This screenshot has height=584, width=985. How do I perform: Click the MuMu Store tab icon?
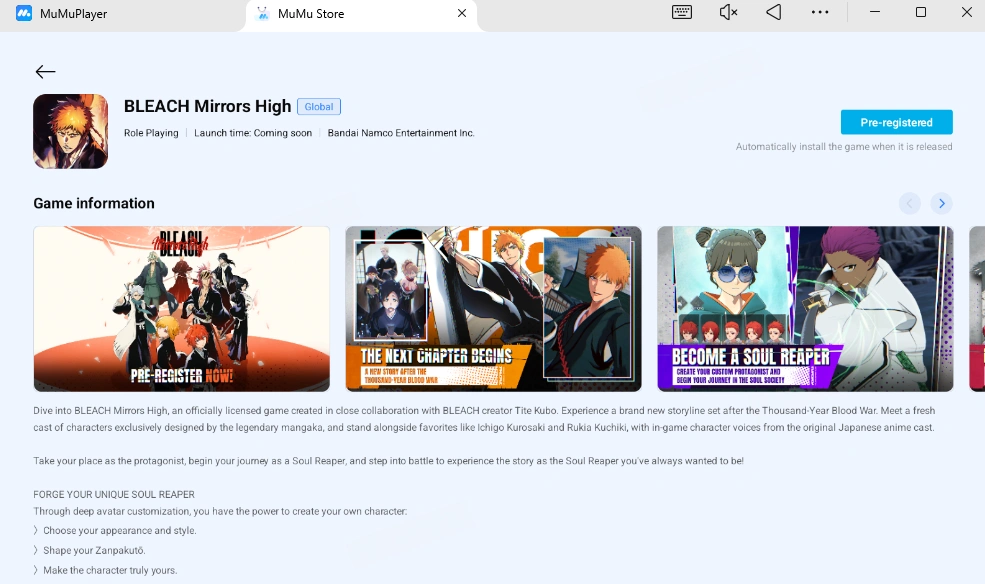coord(263,13)
